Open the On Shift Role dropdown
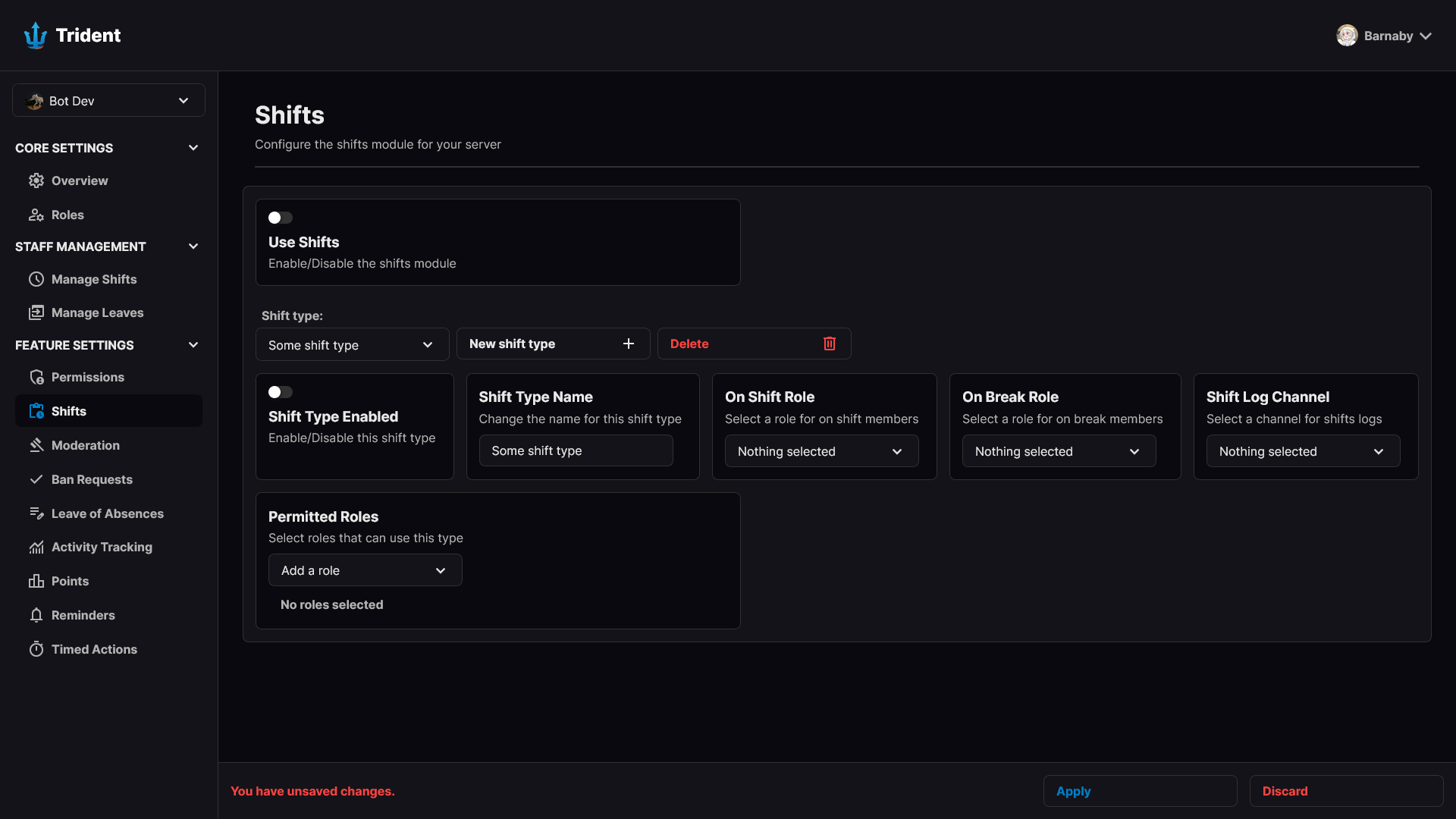 (x=821, y=451)
